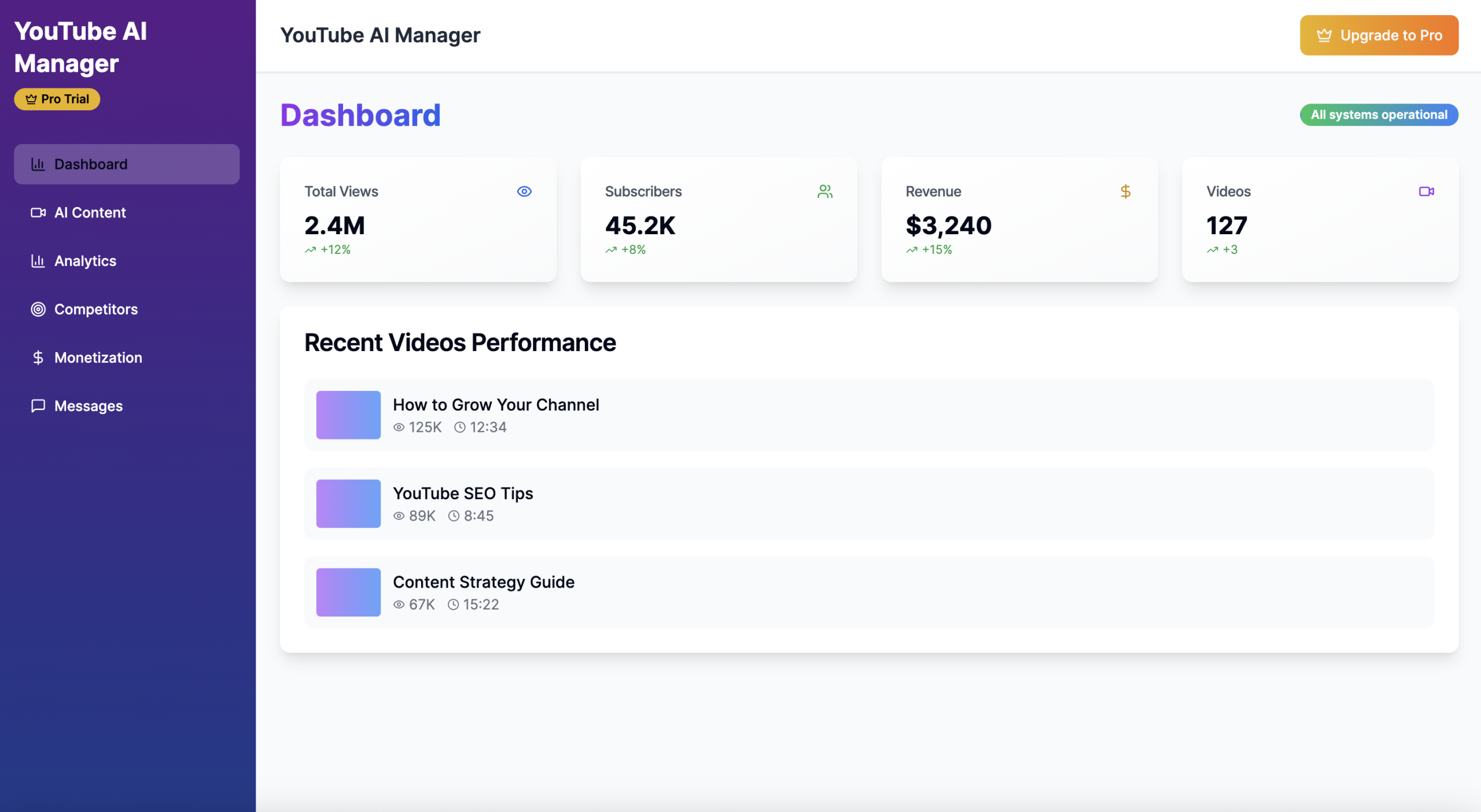
Task: Click the trend arrow next to +8%
Action: (611, 250)
